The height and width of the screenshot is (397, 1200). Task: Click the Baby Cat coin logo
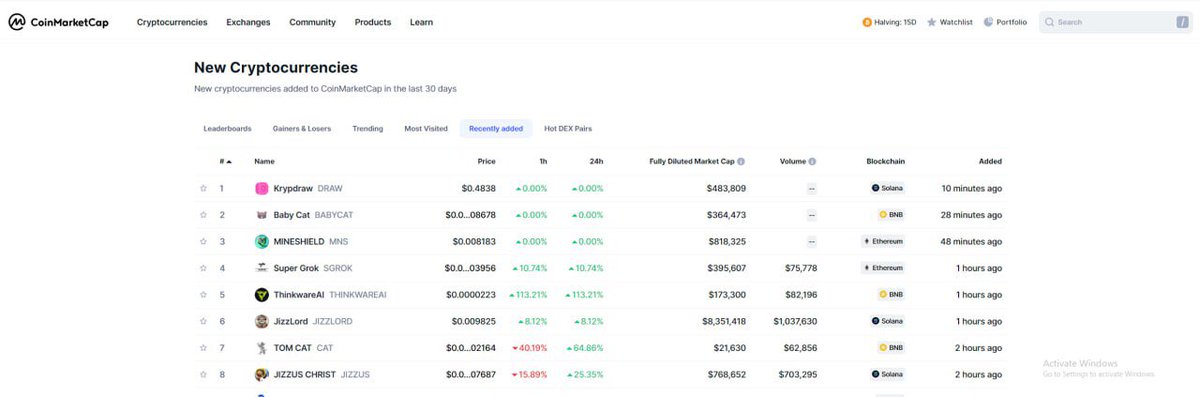262,215
